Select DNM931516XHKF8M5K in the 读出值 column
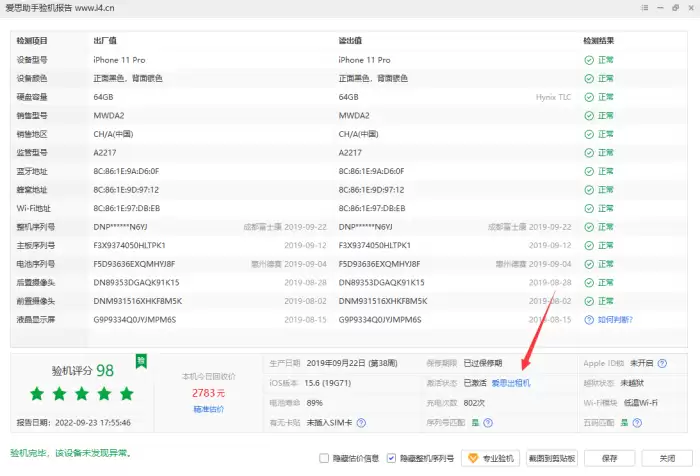 (383, 301)
